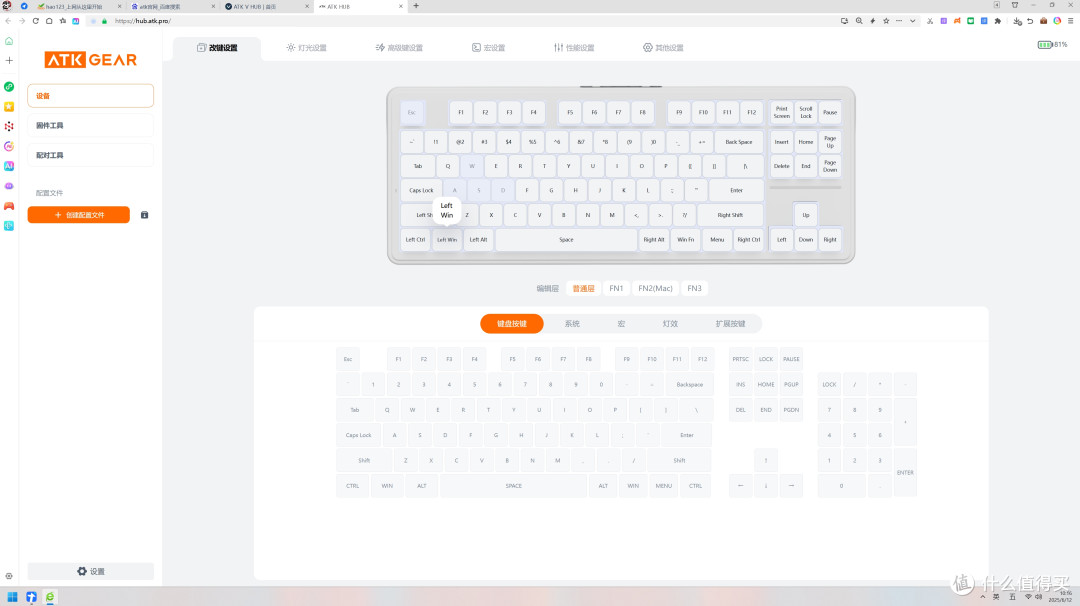Select the Print Screen key on keyboard preview
1080x606 pixels.
782,112
